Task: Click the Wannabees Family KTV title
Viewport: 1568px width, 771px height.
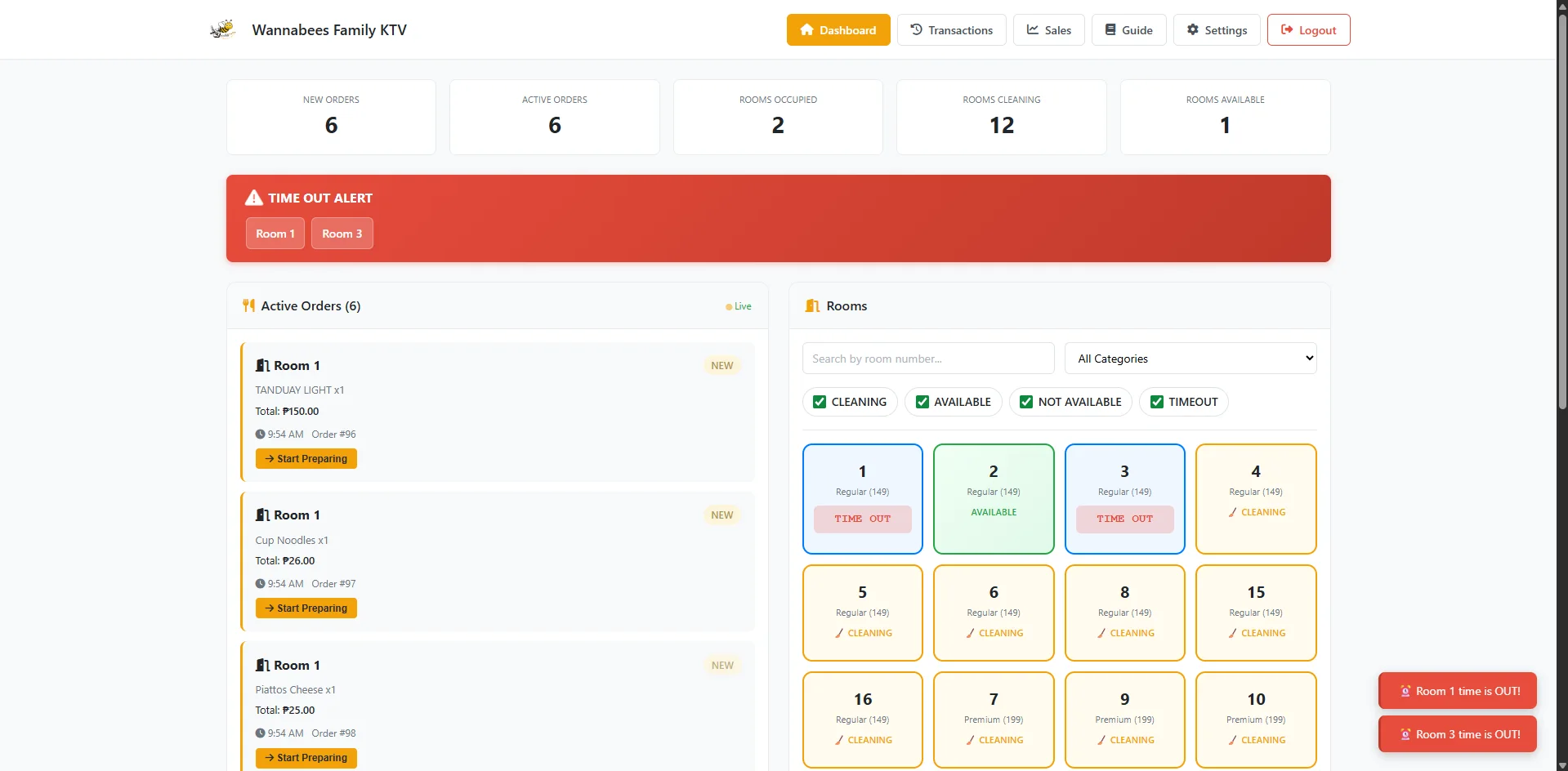Action: tap(329, 30)
